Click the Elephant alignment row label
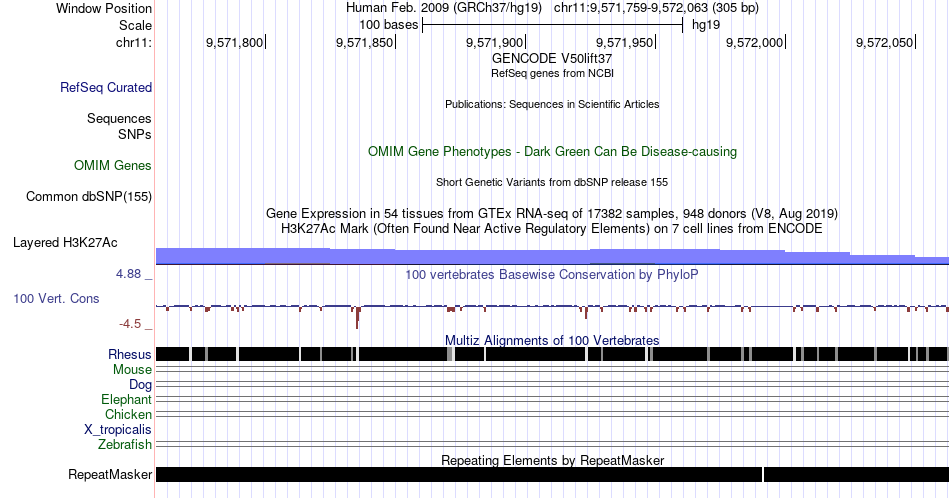The height and width of the screenshot is (498, 950). tap(127, 399)
